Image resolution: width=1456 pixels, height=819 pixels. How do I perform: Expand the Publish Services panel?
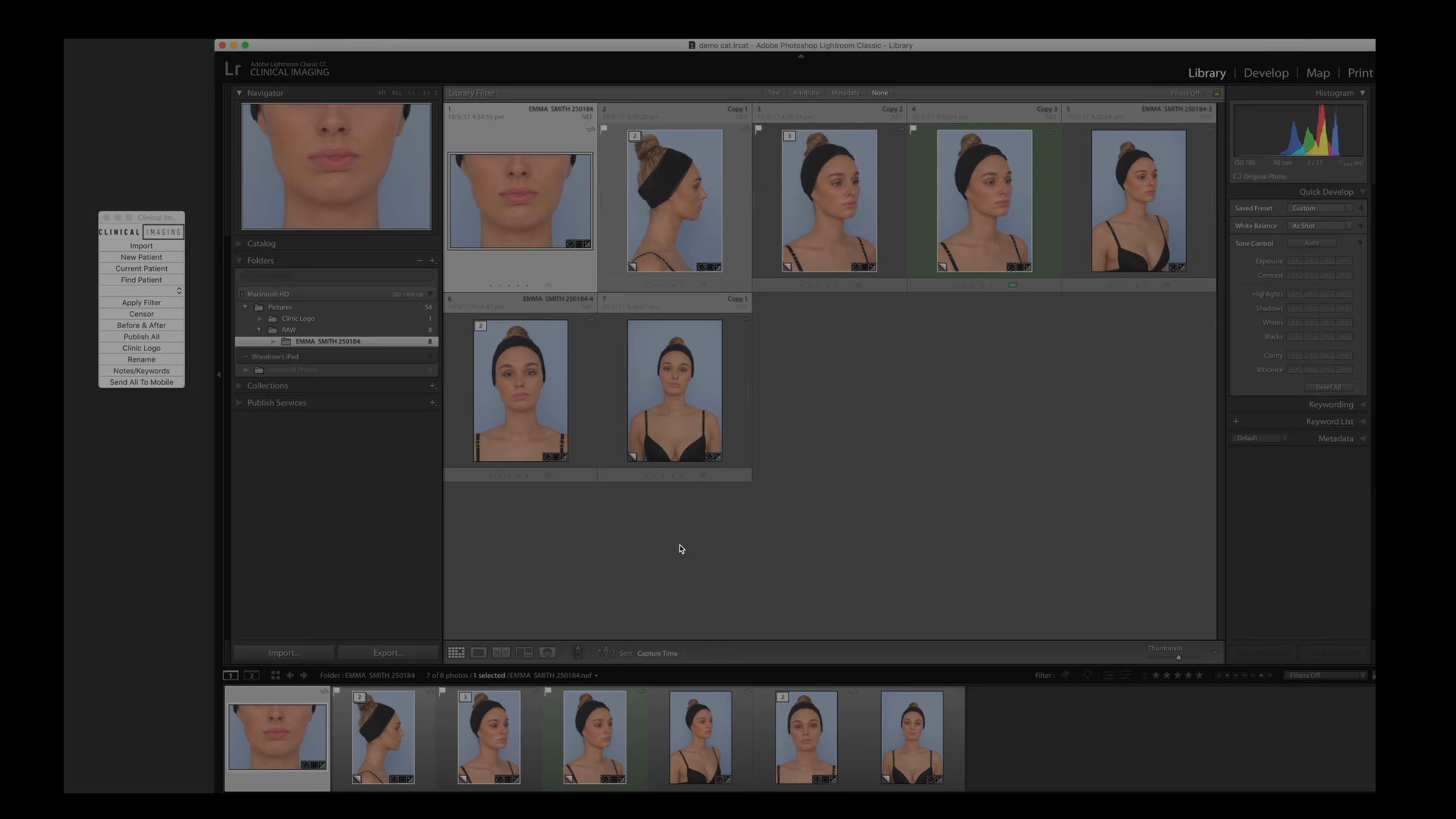[239, 403]
